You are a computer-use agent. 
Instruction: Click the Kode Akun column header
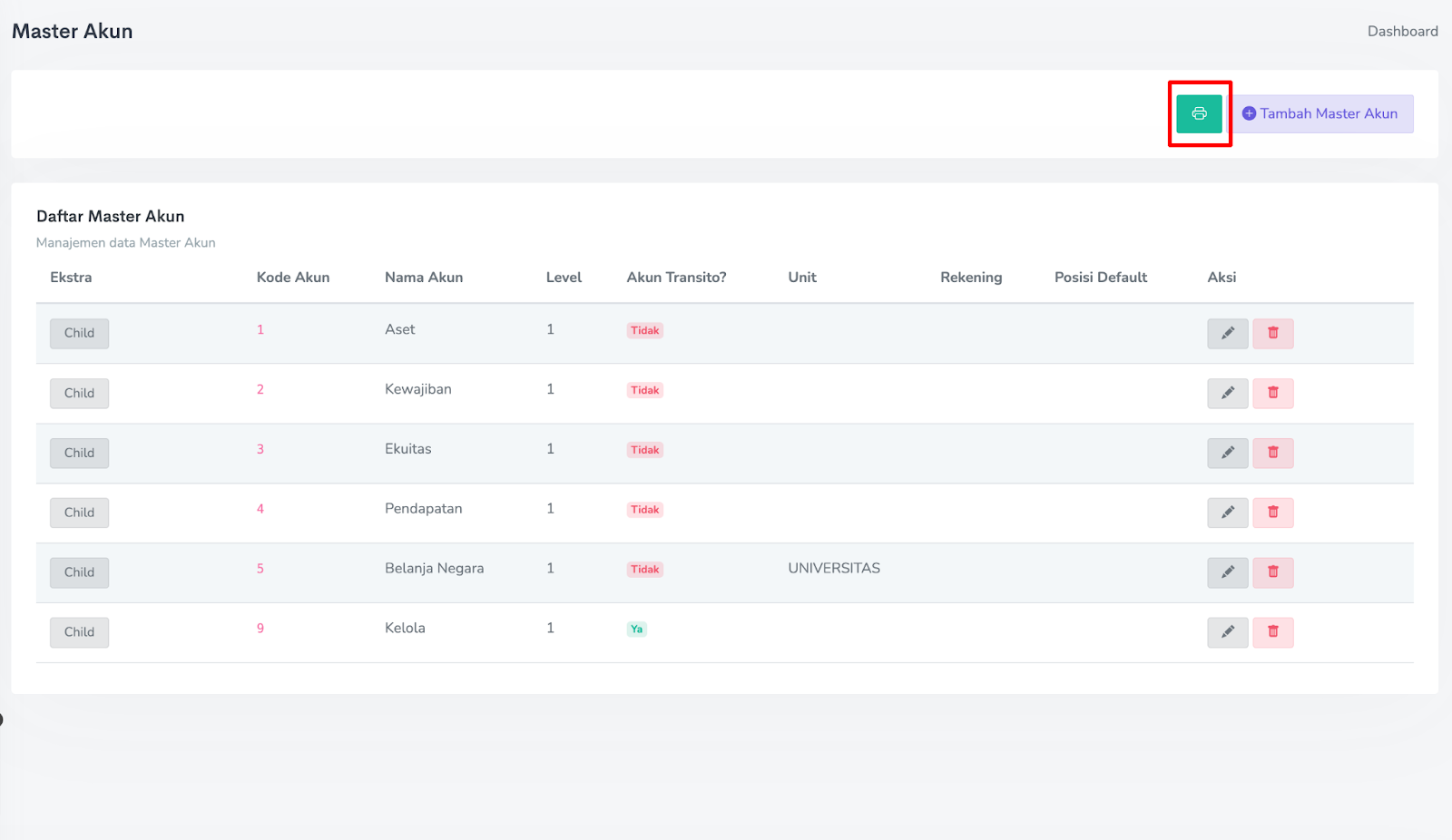[292, 278]
